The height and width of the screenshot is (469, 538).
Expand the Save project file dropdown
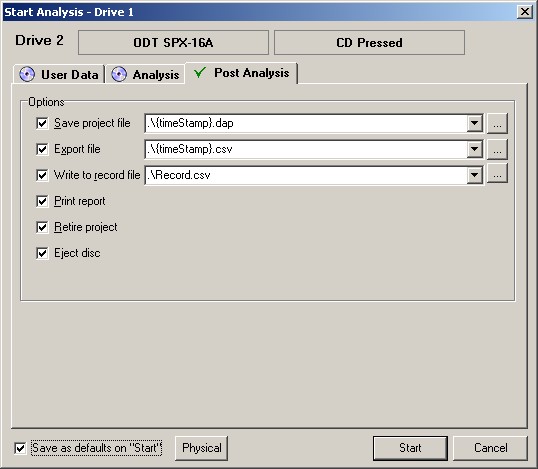[475, 123]
